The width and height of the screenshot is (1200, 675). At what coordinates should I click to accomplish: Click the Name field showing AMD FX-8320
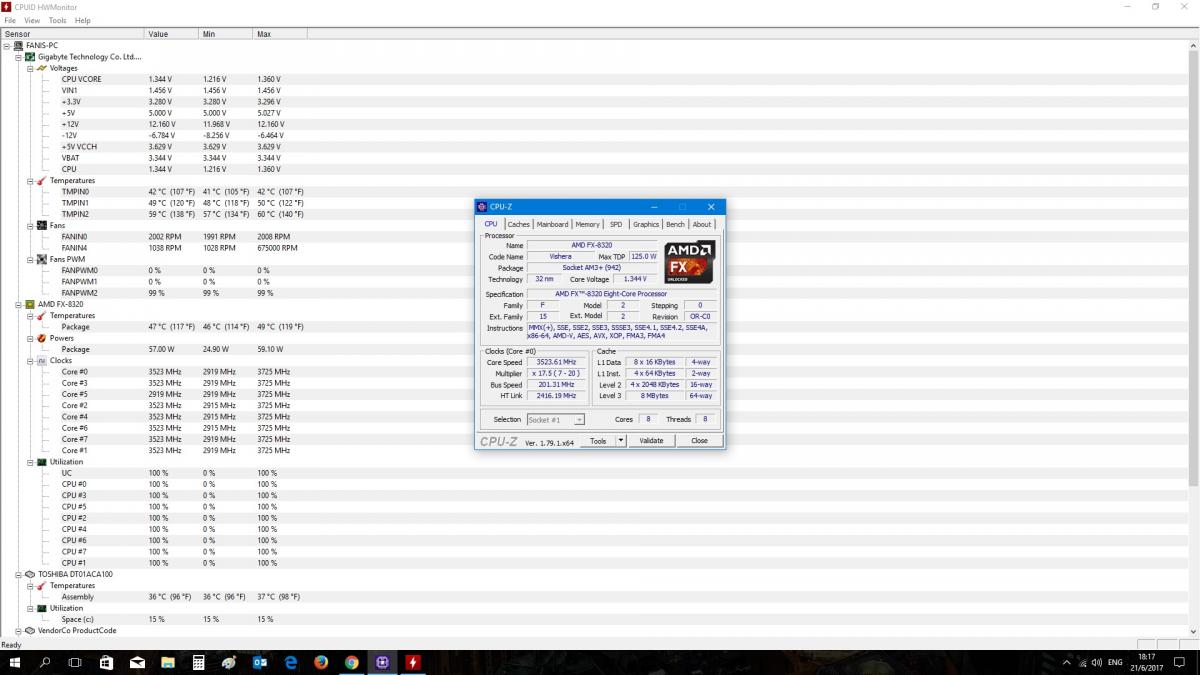point(592,245)
